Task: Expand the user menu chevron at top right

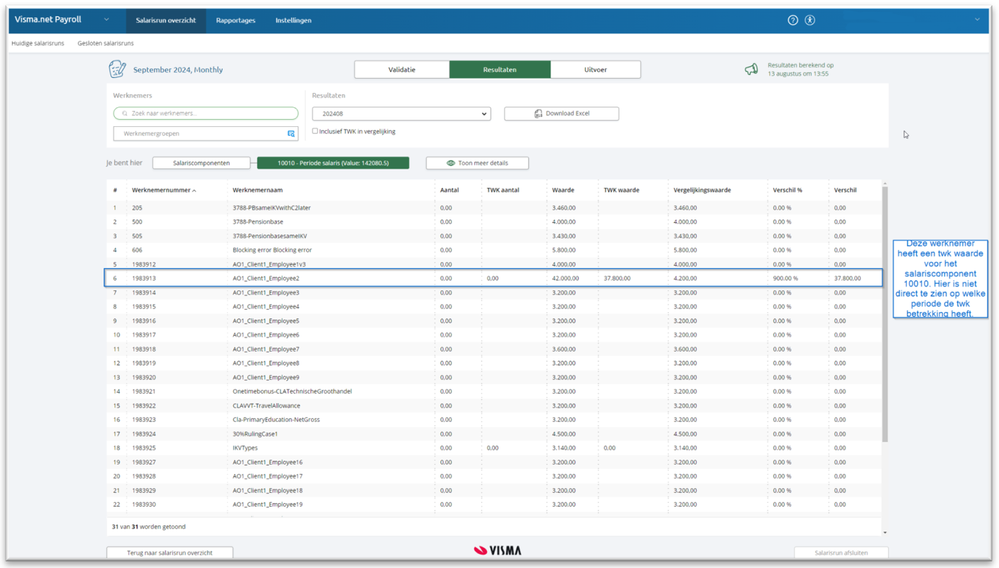Action: click(x=977, y=20)
